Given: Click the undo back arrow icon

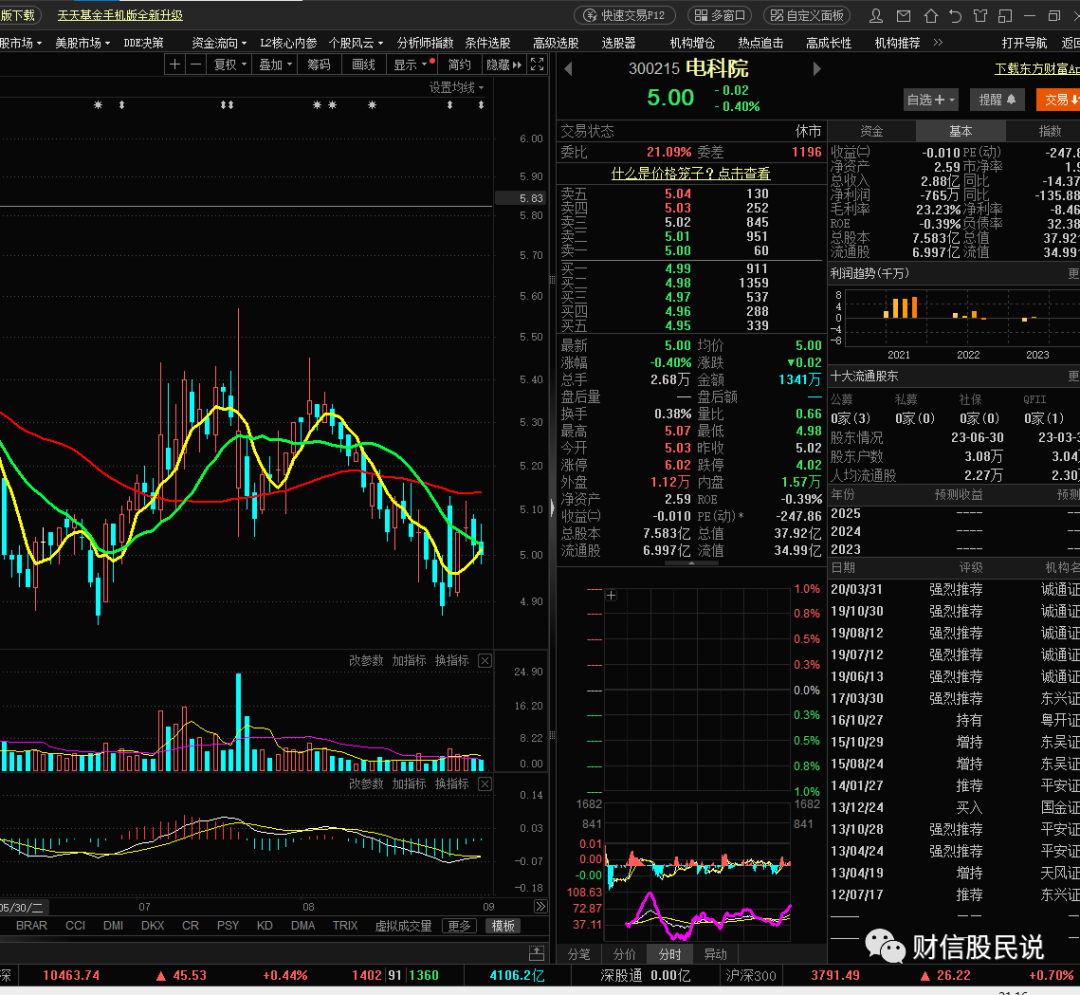Looking at the screenshot, I should [x=955, y=15].
